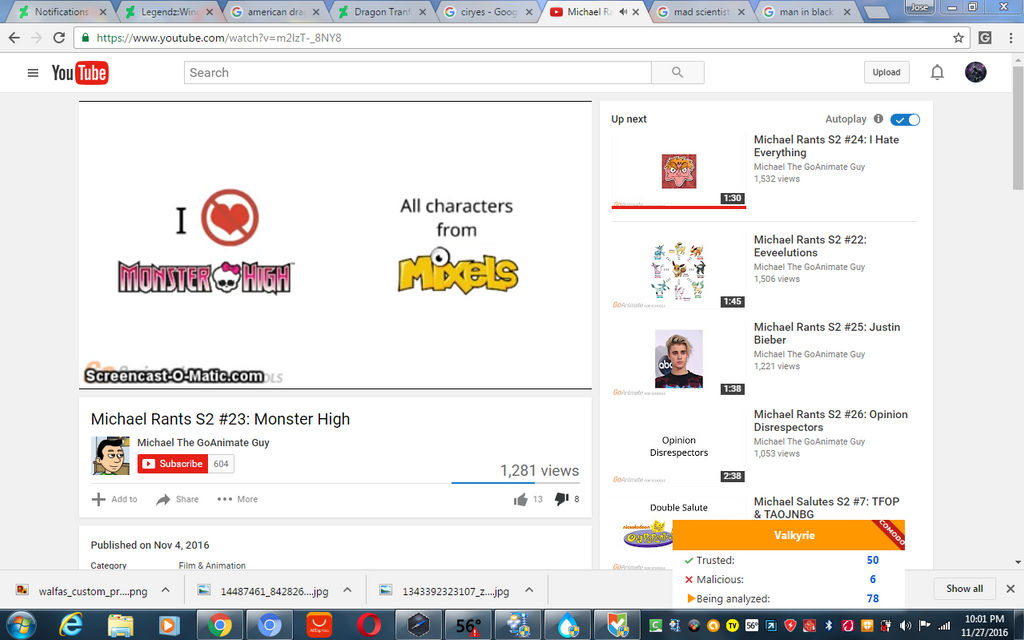Bookmark this page with the star

click(x=958, y=38)
